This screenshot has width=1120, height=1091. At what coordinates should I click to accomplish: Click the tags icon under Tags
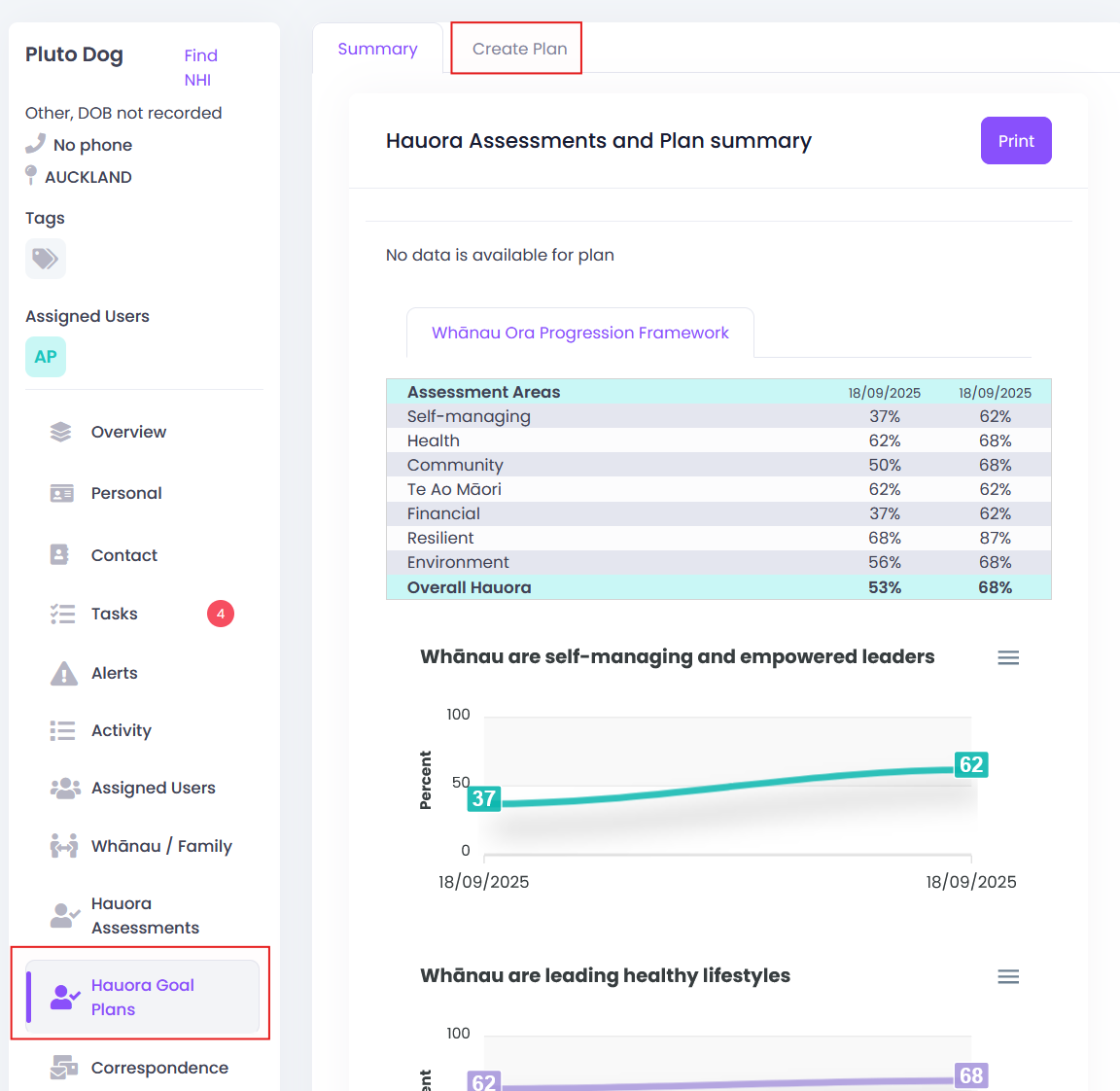[x=46, y=259]
